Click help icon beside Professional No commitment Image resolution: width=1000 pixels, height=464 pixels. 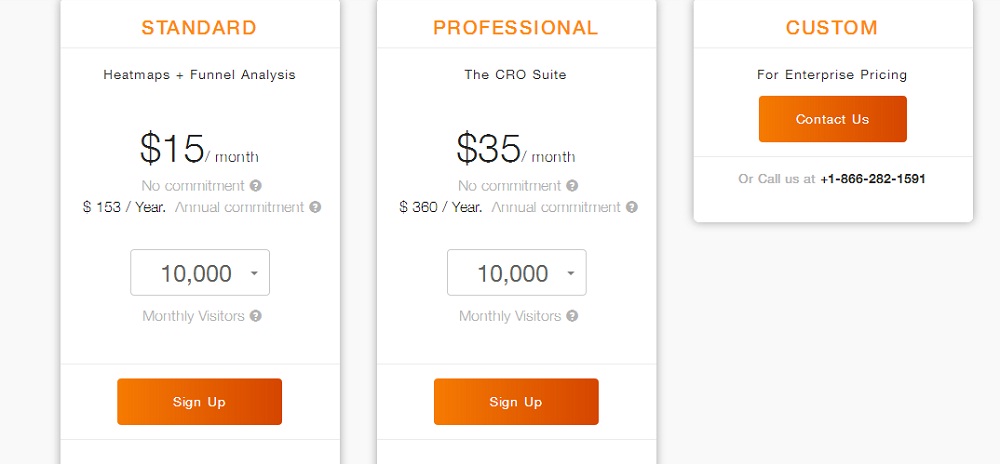point(572,186)
